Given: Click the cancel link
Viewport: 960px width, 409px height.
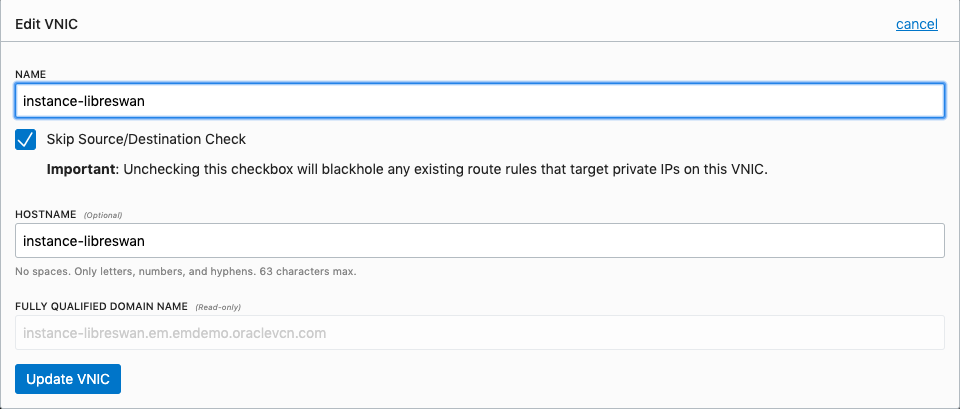Looking at the screenshot, I should [916, 24].
